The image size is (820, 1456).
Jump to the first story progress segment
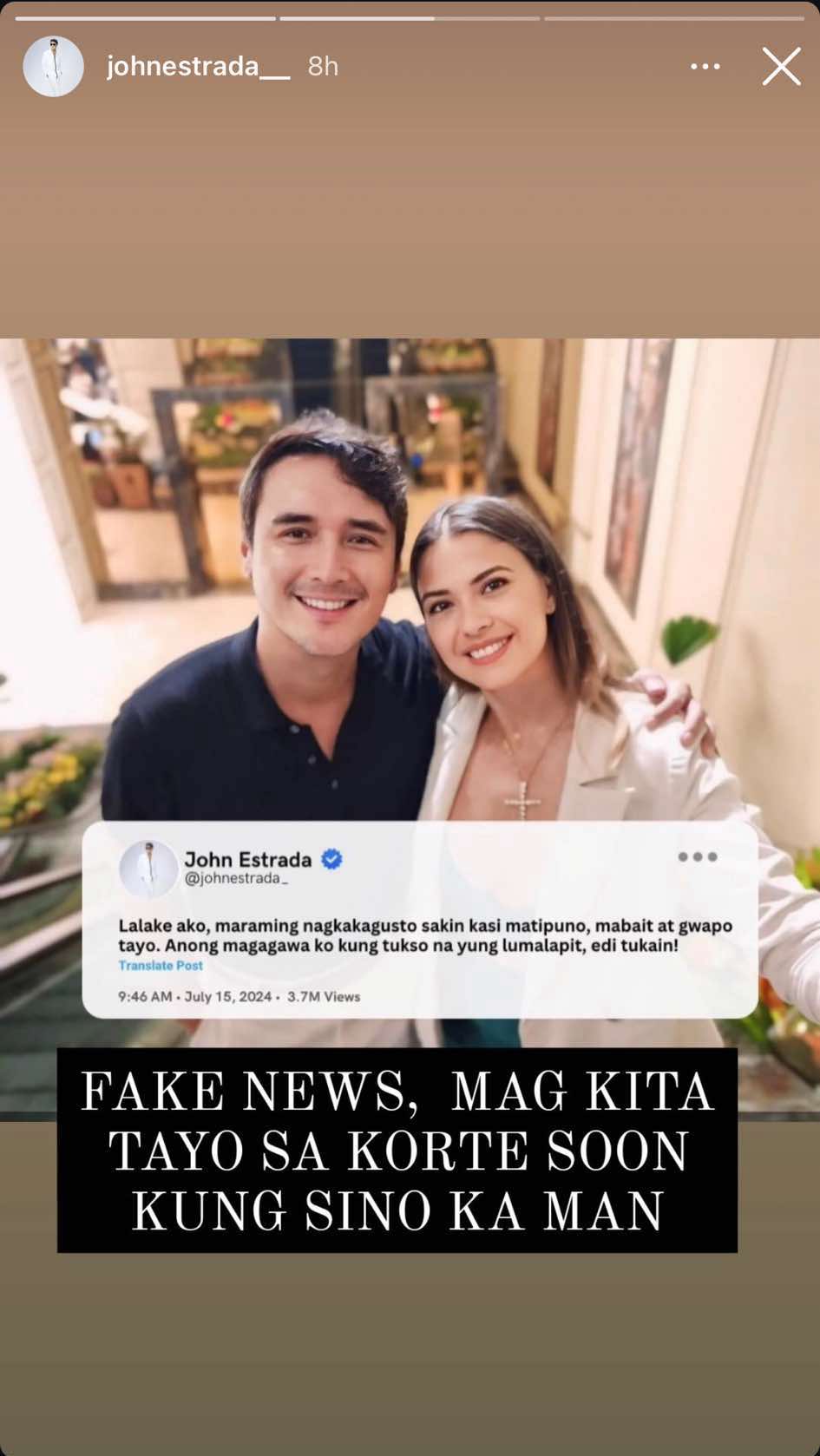tap(145, 17)
